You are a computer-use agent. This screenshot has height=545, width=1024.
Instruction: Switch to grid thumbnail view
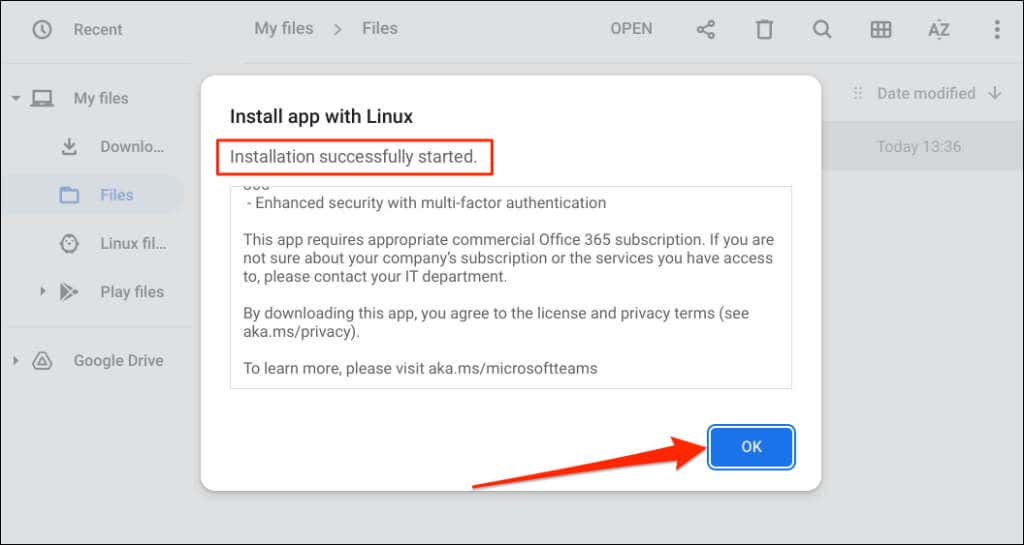880,29
